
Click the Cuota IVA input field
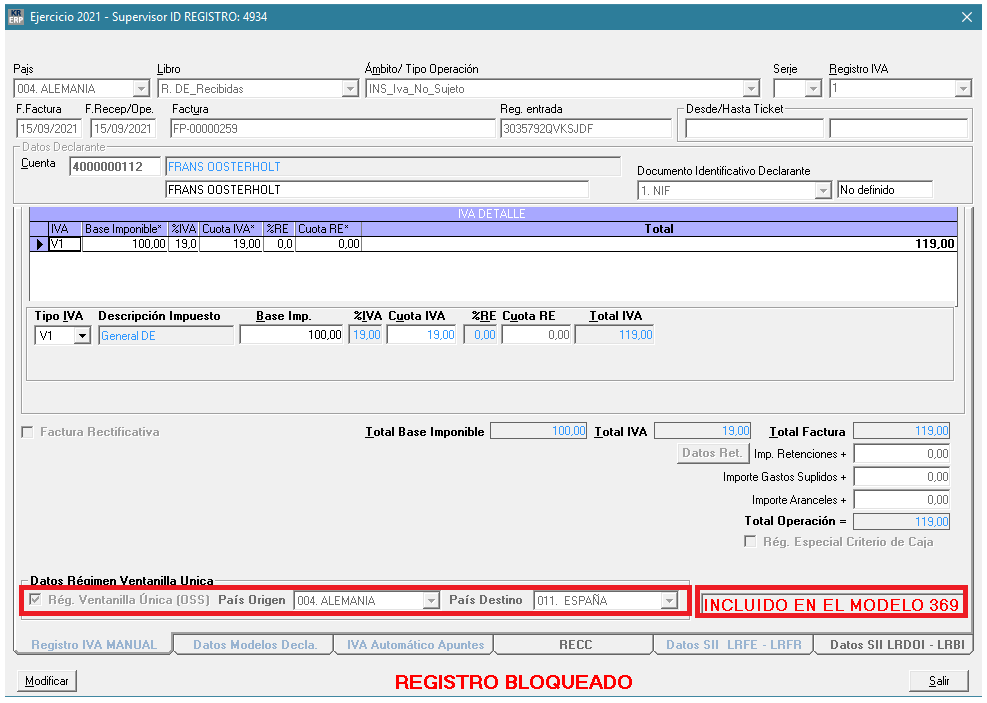(421, 335)
